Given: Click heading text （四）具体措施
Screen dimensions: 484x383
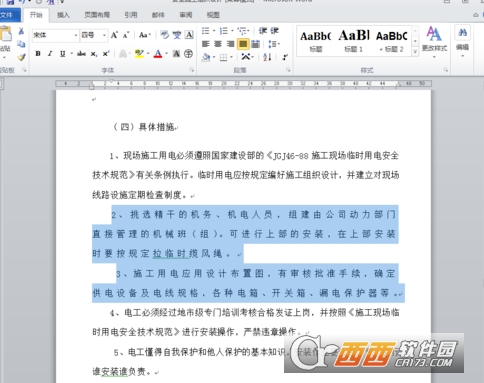Looking at the screenshot, I should coord(144,127).
